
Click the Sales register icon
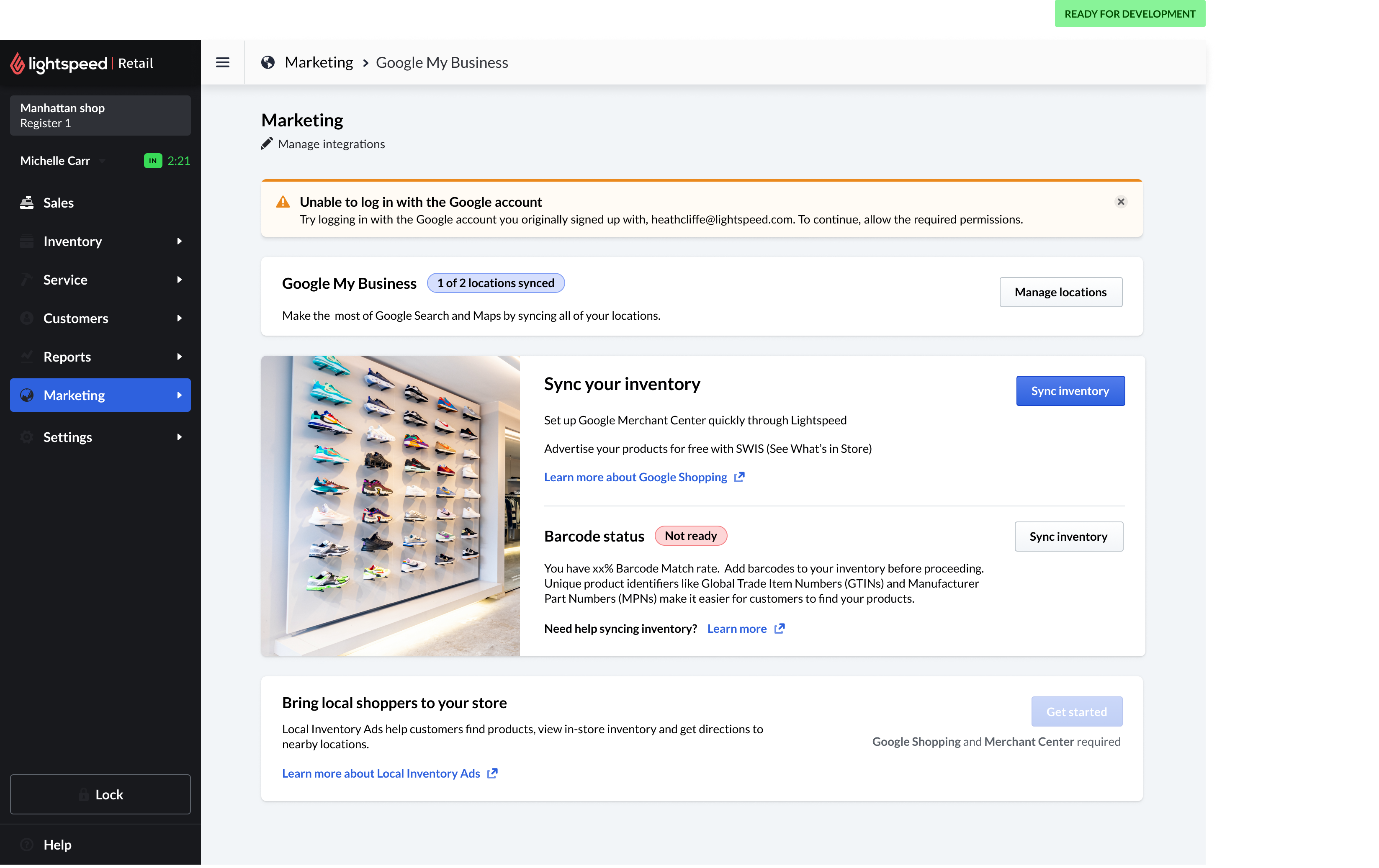[27, 203]
